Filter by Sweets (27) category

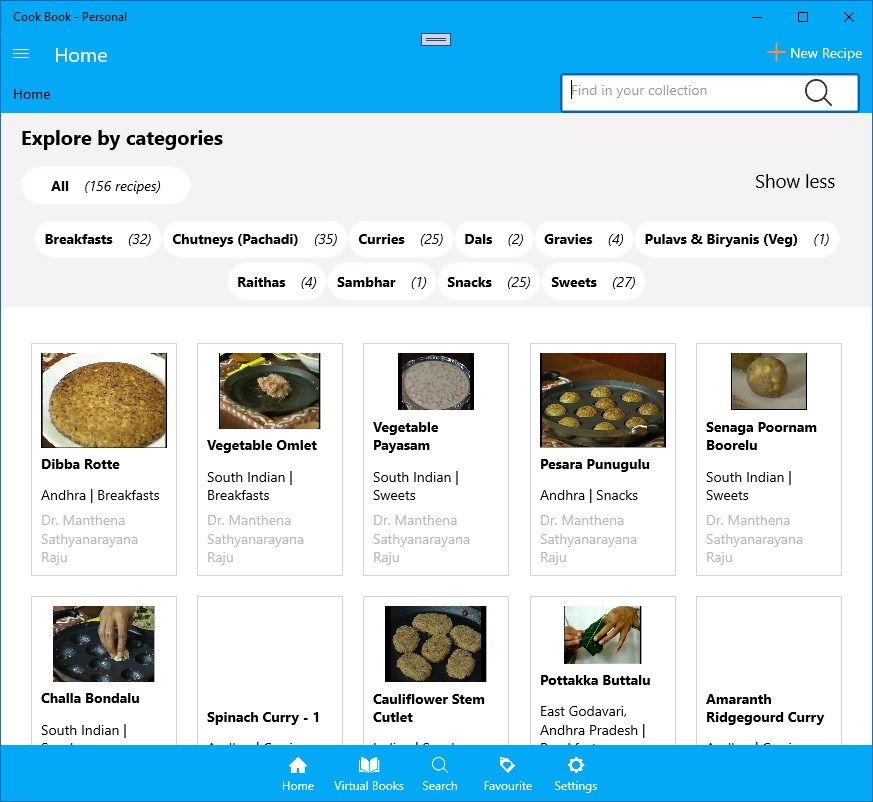(593, 282)
